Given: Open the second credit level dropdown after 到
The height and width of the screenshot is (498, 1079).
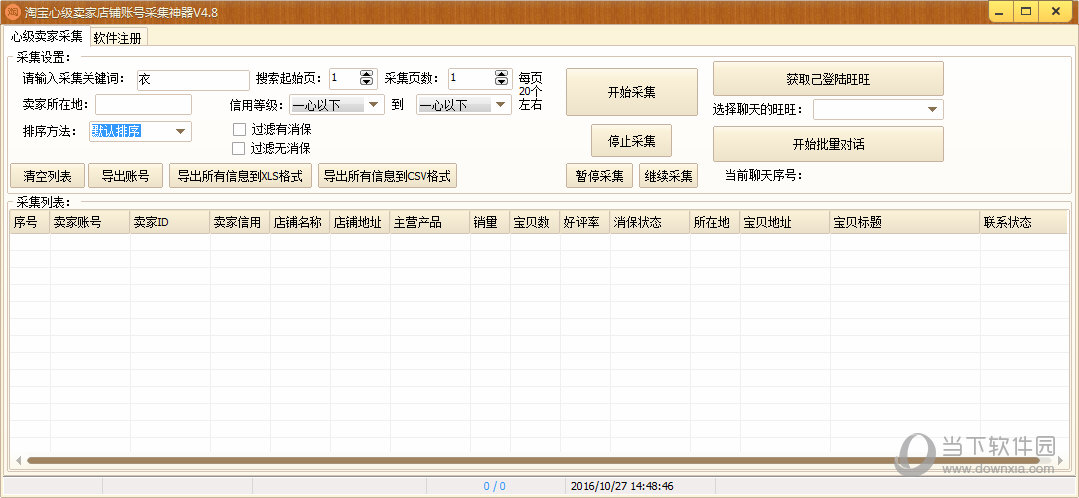Looking at the screenshot, I should click(x=464, y=105).
